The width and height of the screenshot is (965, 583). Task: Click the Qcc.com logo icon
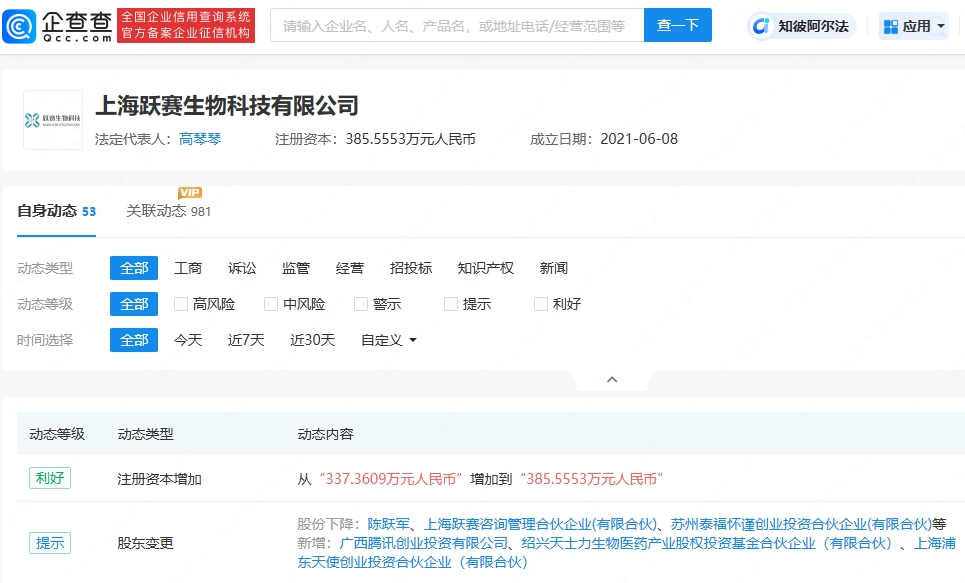(20, 26)
